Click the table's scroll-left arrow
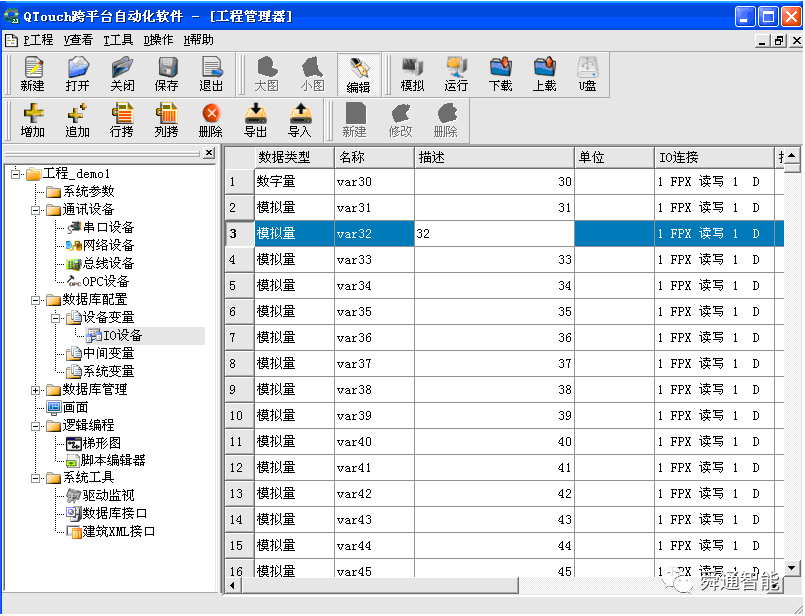This screenshot has width=805, height=616. coord(233,585)
